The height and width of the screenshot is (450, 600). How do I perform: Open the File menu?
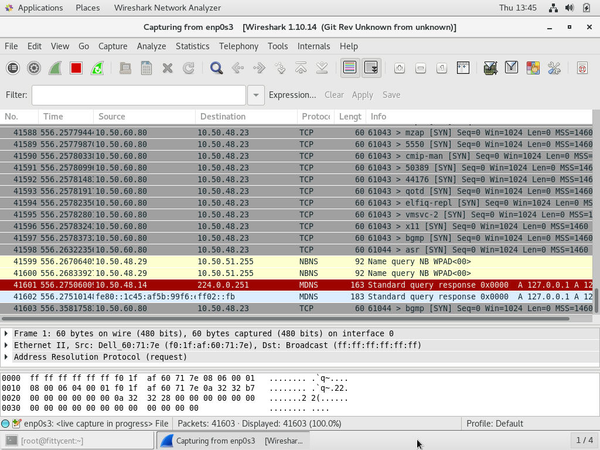11,46
